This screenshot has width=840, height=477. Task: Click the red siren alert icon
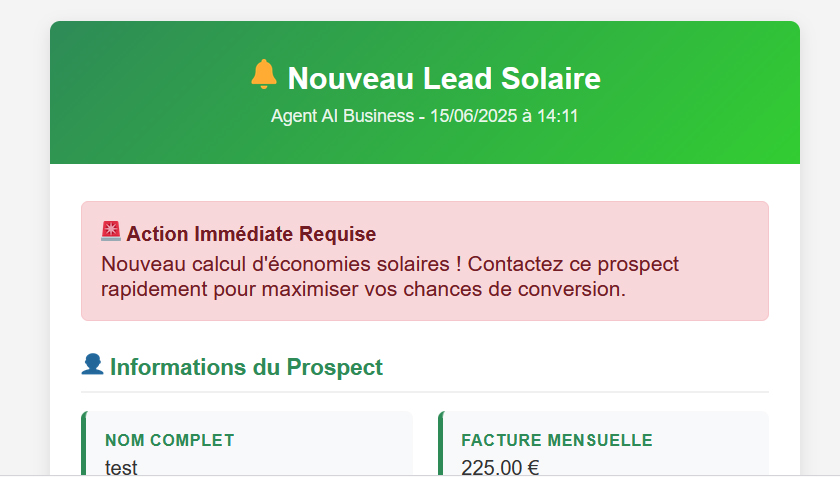coord(111,232)
